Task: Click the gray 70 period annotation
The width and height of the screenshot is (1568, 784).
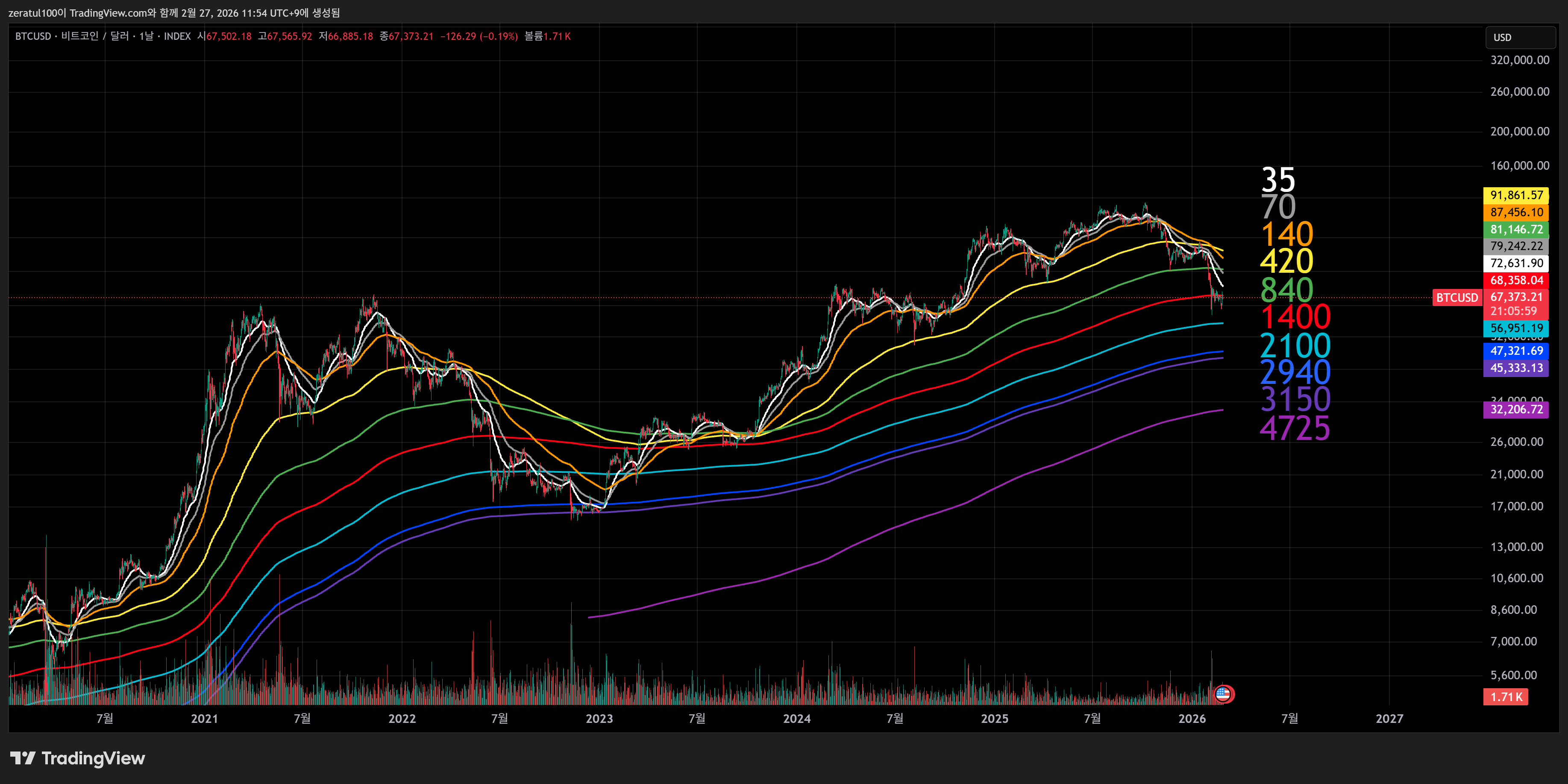Action: tap(1278, 207)
